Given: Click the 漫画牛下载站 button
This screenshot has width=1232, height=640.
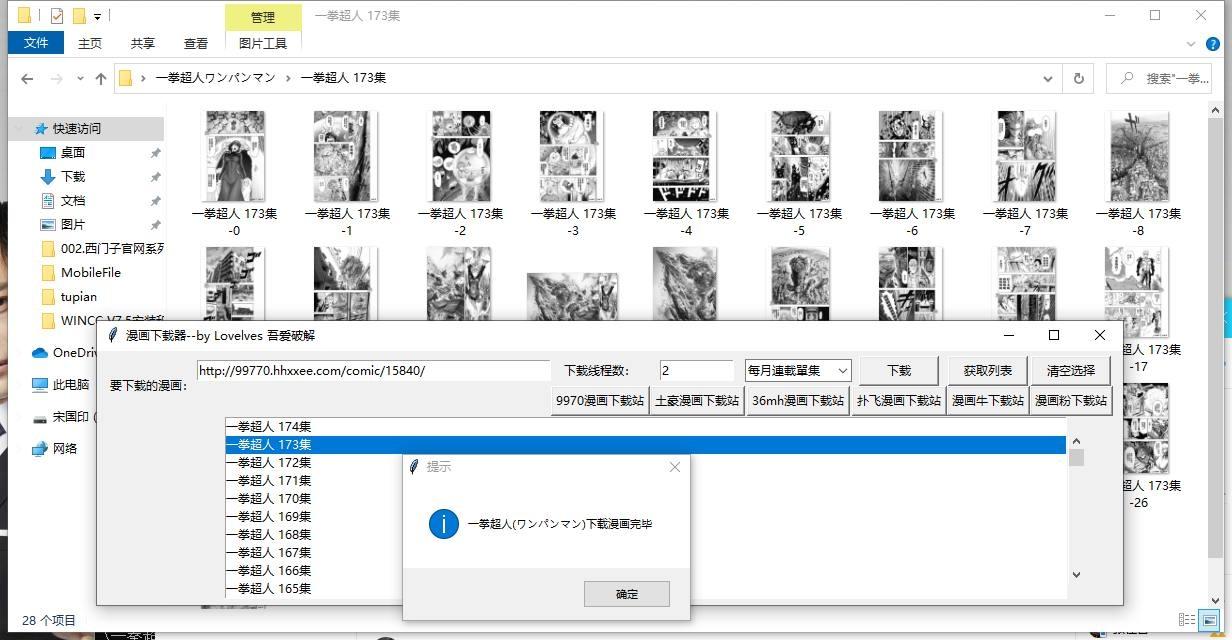Looking at the screenshot, I should point(988,400).
